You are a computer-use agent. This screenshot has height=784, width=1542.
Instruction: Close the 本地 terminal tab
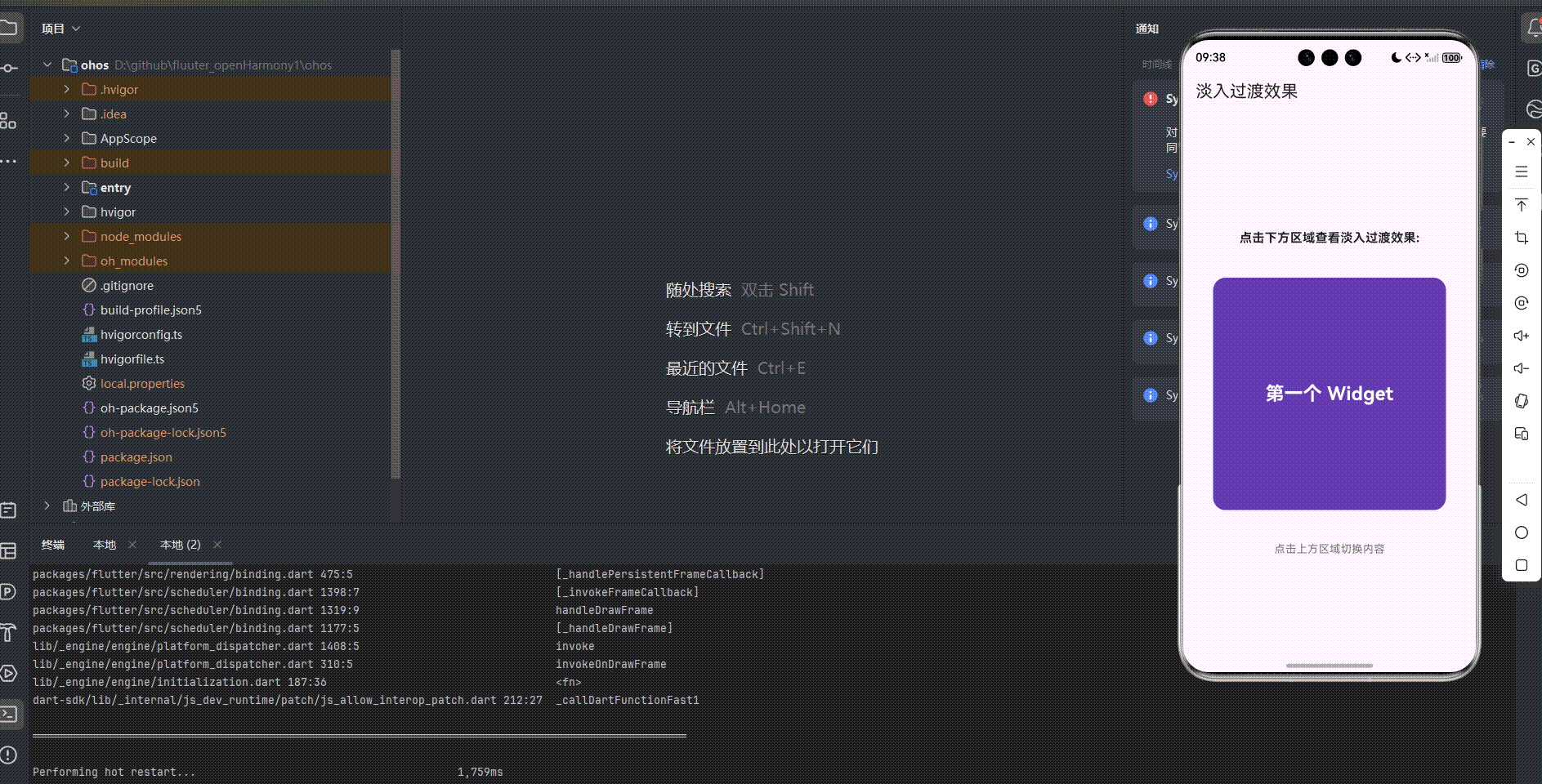132,545
